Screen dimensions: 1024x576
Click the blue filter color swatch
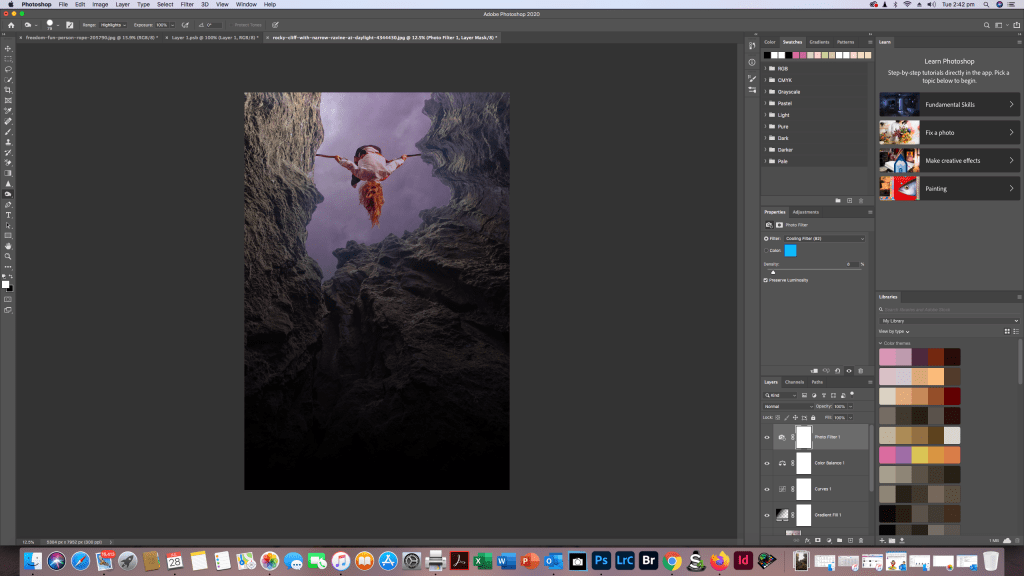(x=790, y=250)
